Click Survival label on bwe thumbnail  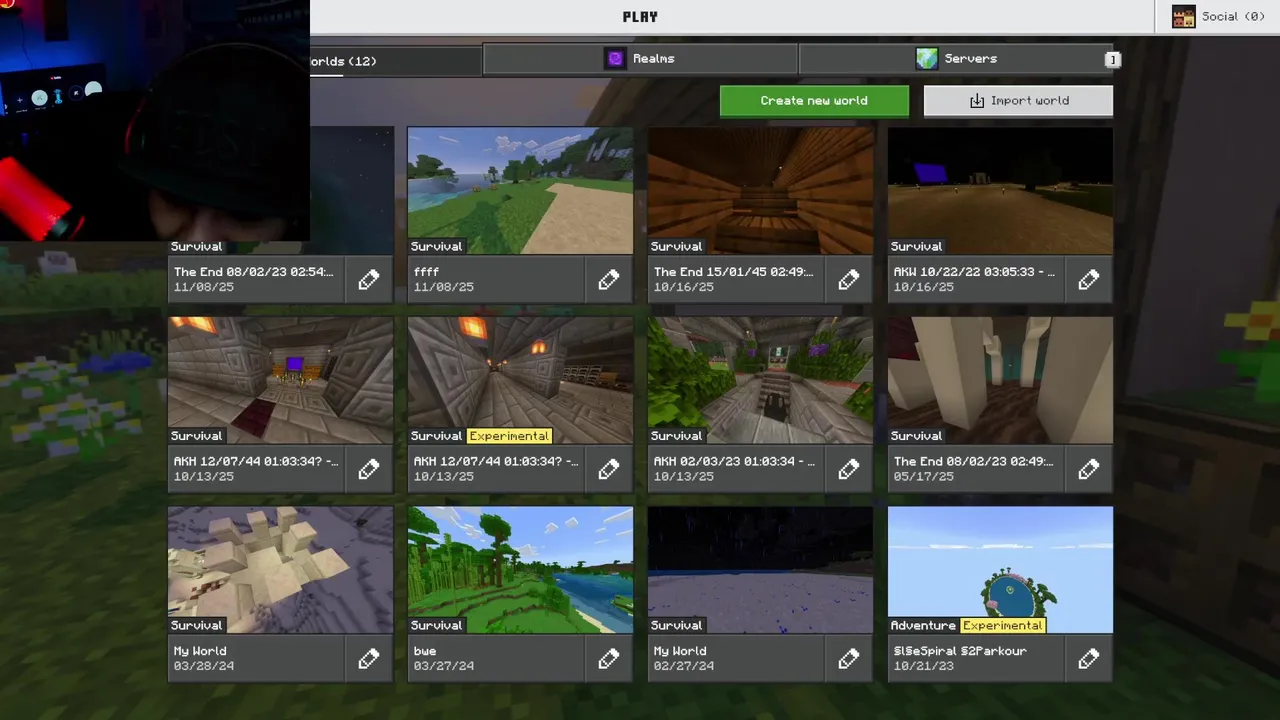(x=436, y=625)
